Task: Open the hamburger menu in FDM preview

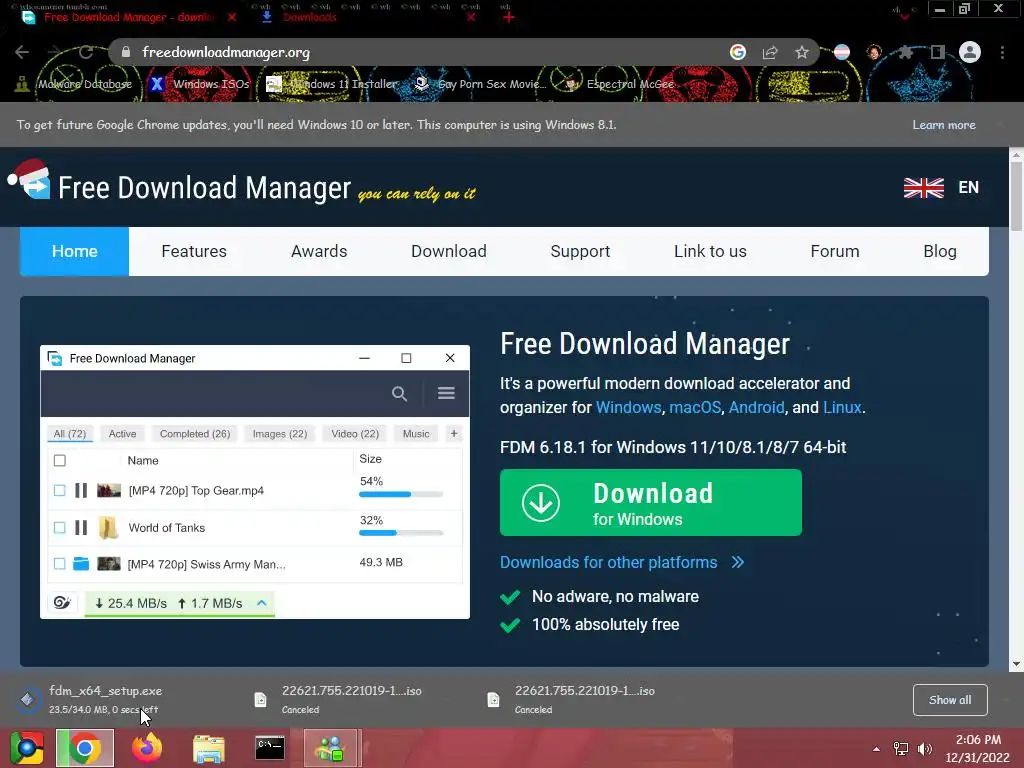Action: point(446,393)
